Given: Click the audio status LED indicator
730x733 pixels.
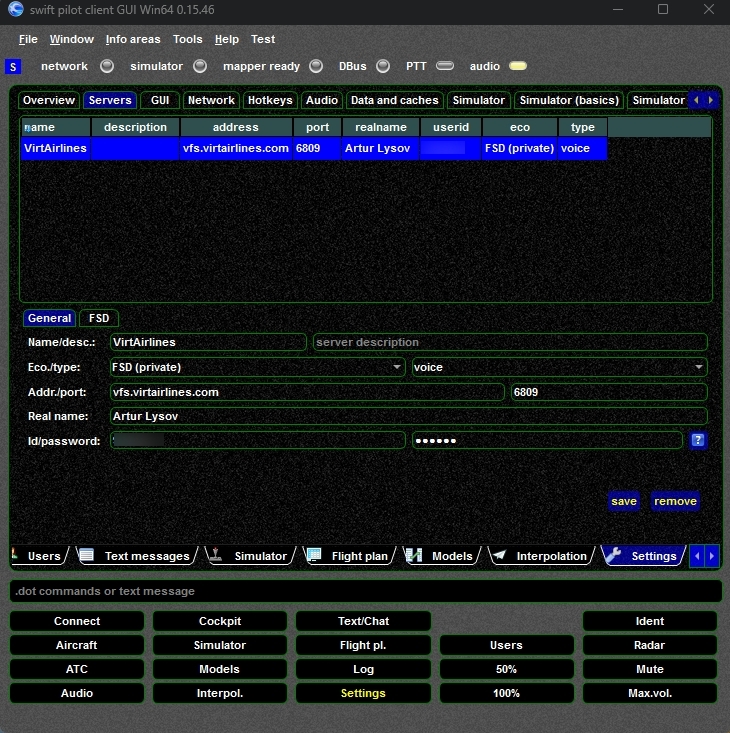Looking at the screenshot, I should (517, 66).
